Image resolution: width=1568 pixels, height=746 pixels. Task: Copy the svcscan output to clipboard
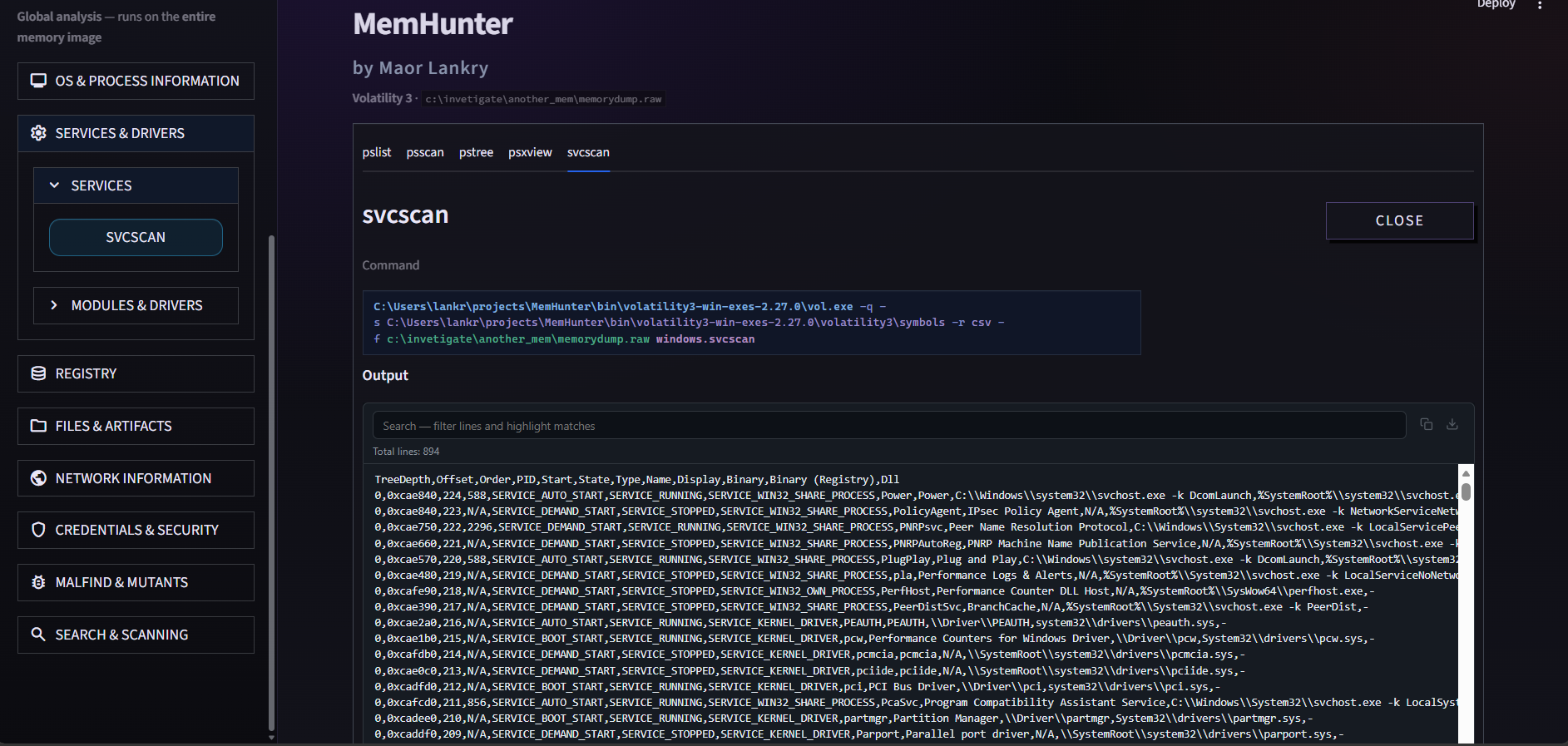pyautogui.click(x=1427, y=424)
